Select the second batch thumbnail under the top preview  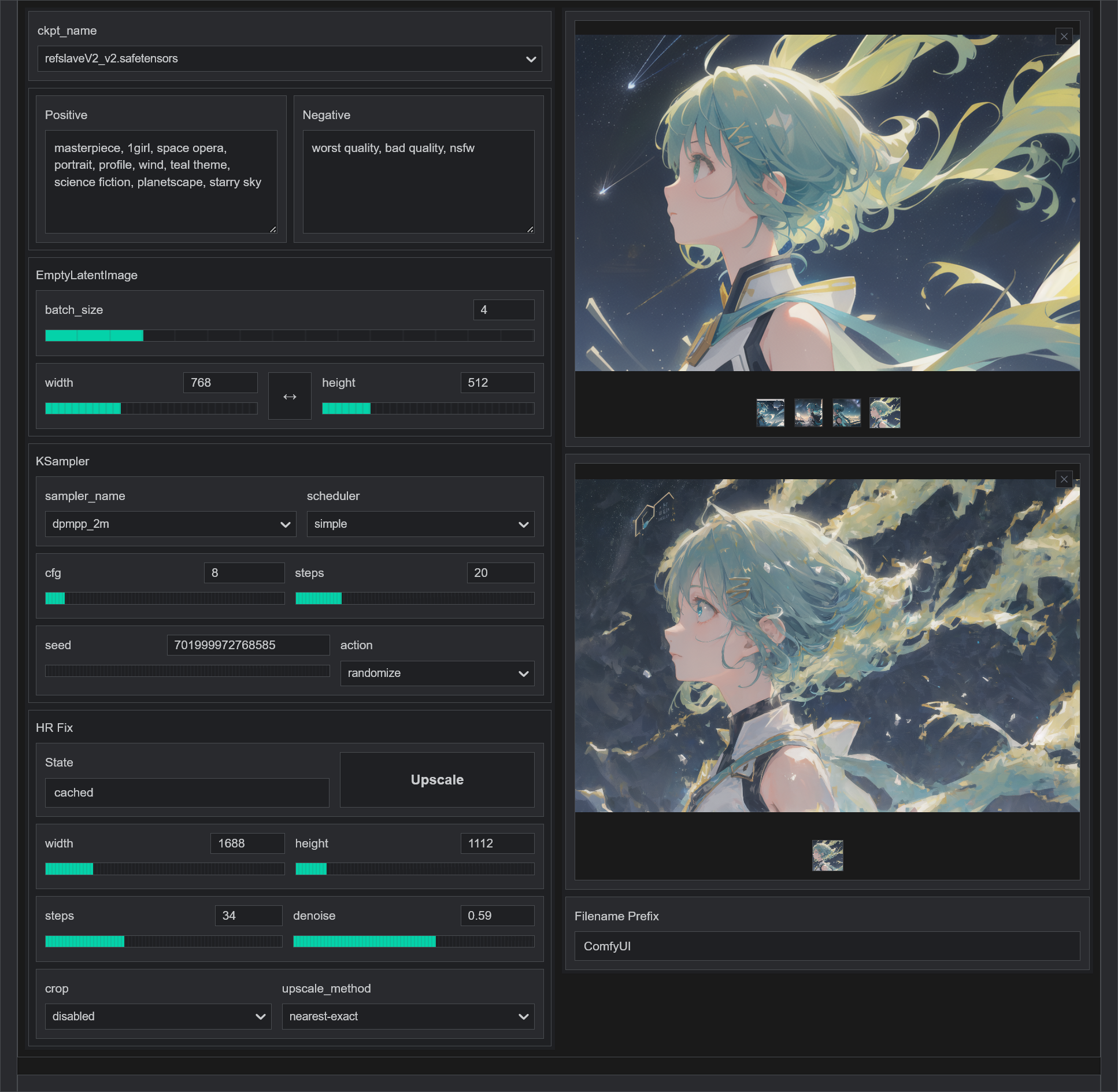[809, 412]
